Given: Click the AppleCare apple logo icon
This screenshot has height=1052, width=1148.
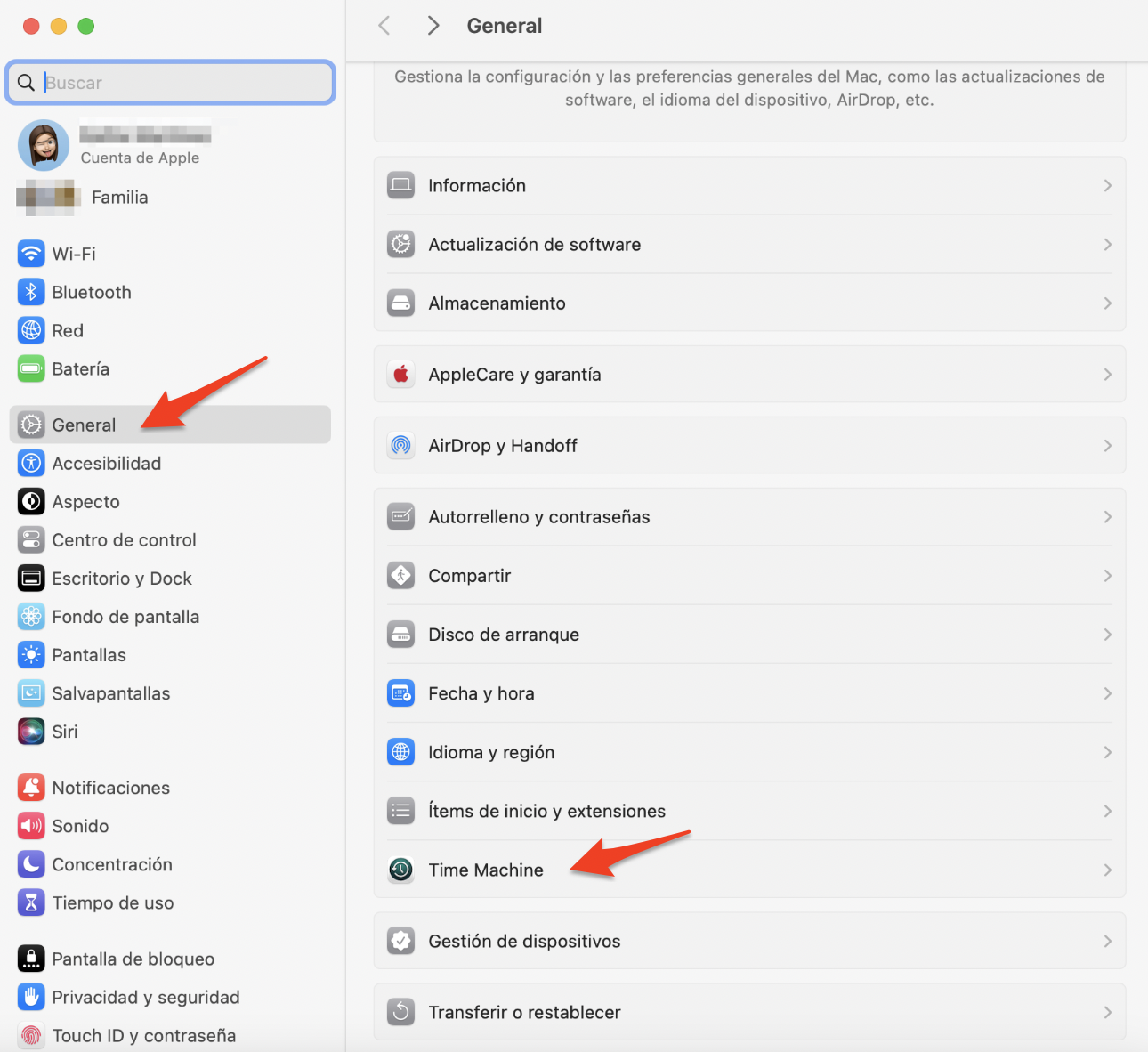Looking at the screenshot, I should (401, 374).
